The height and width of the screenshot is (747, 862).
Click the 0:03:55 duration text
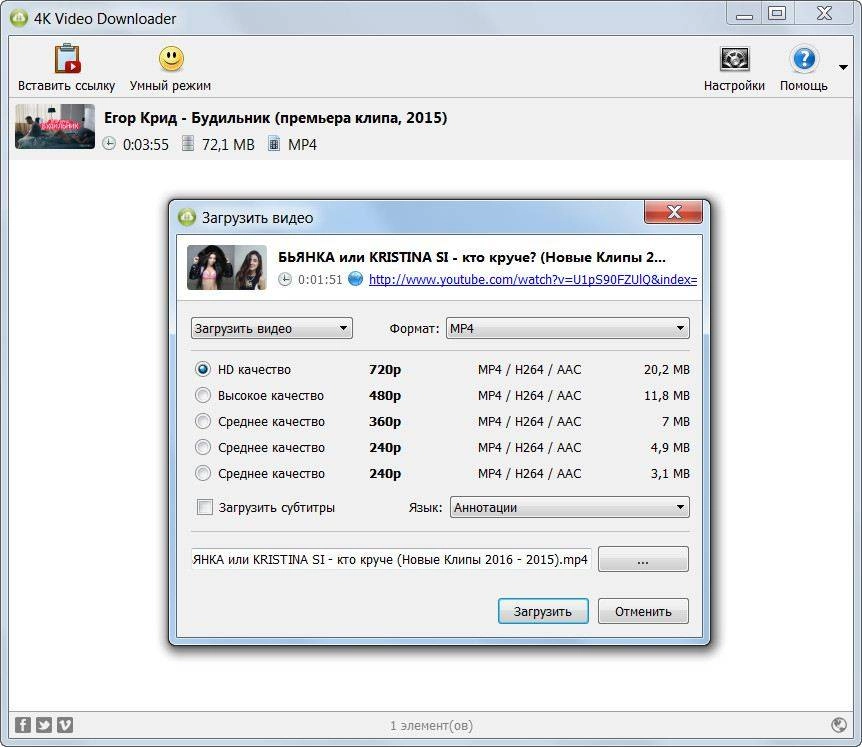[146, 145]
